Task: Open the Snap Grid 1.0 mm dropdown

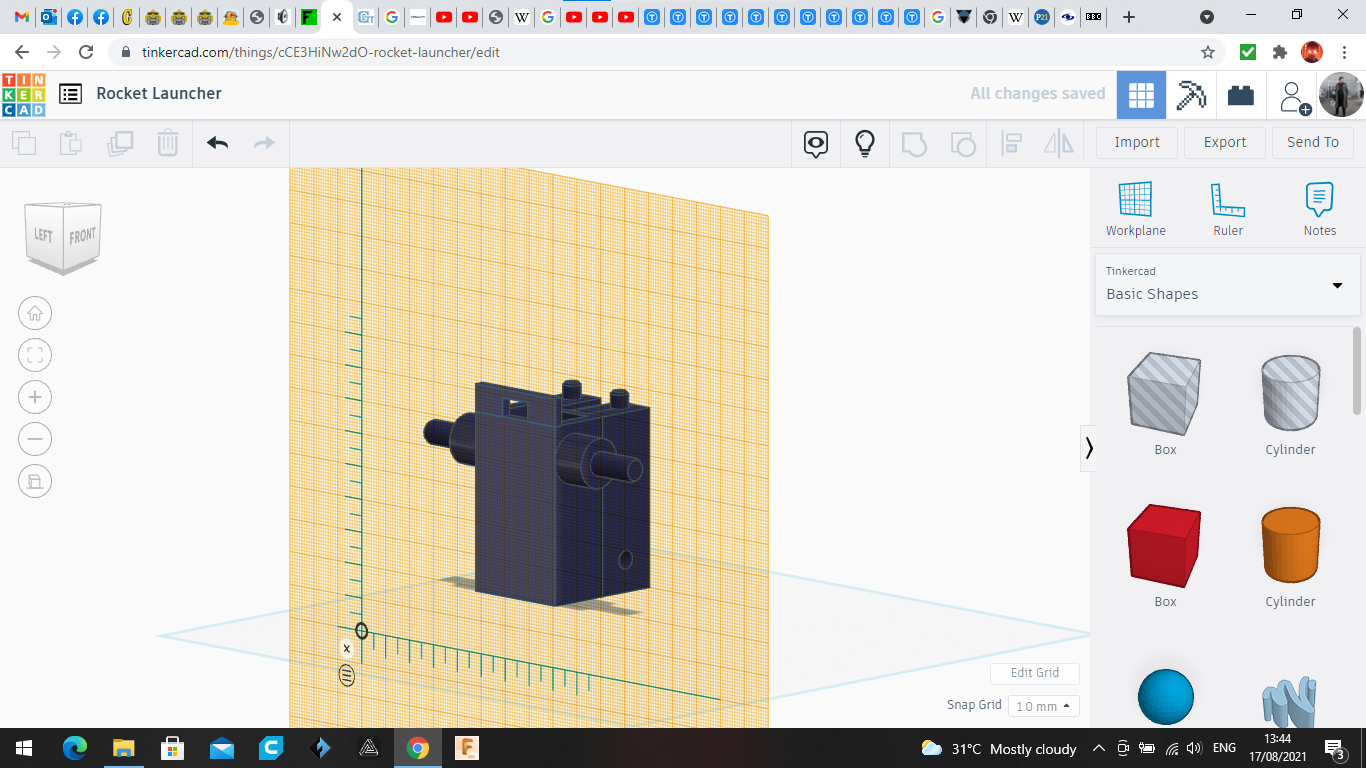Action: coord(1043,706)
